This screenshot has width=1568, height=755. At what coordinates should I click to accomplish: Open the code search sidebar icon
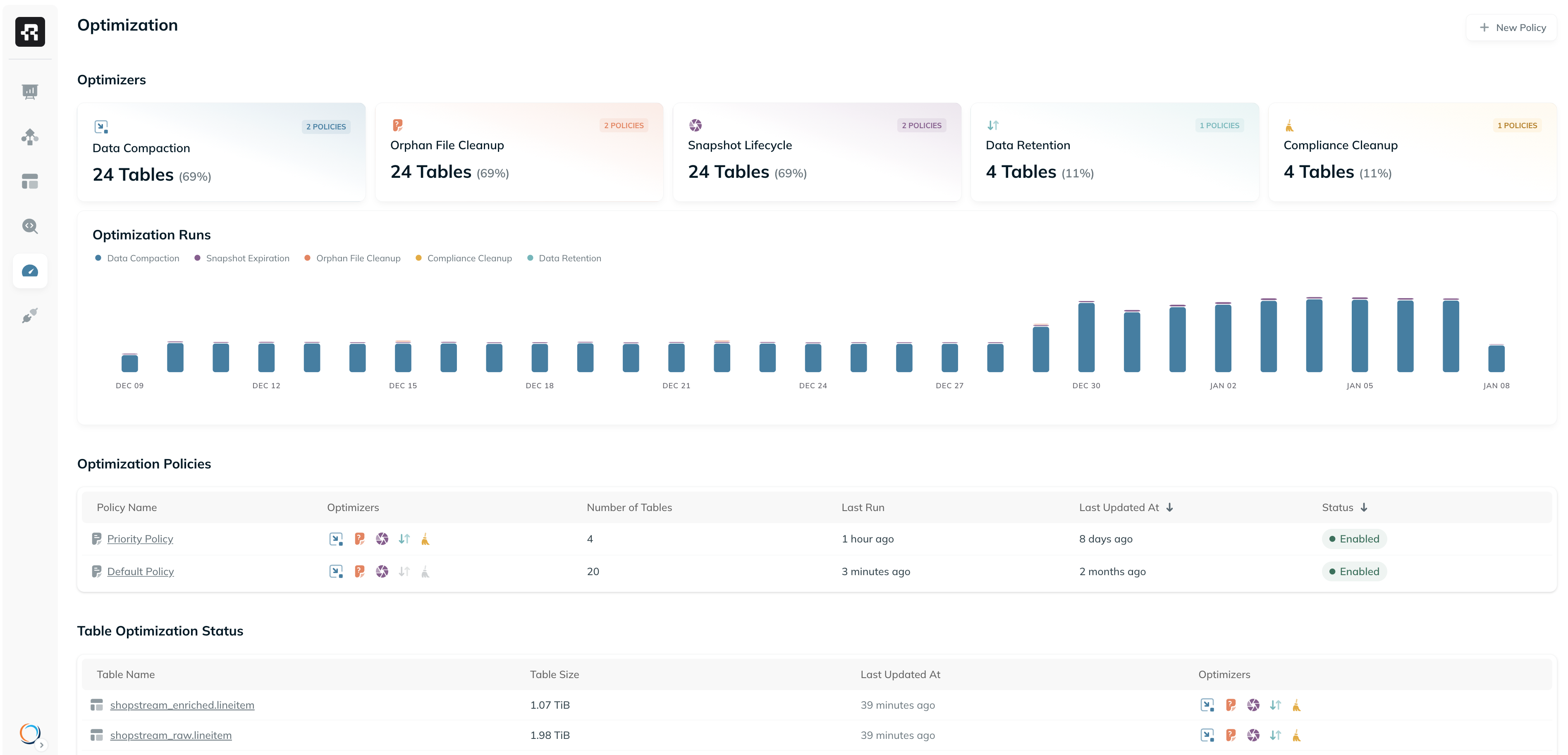[30, 227]
